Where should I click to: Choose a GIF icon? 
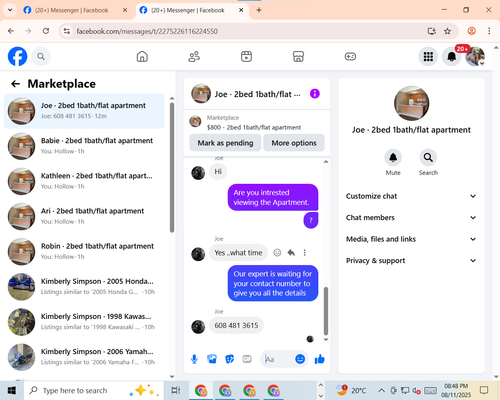click(247, 359)
